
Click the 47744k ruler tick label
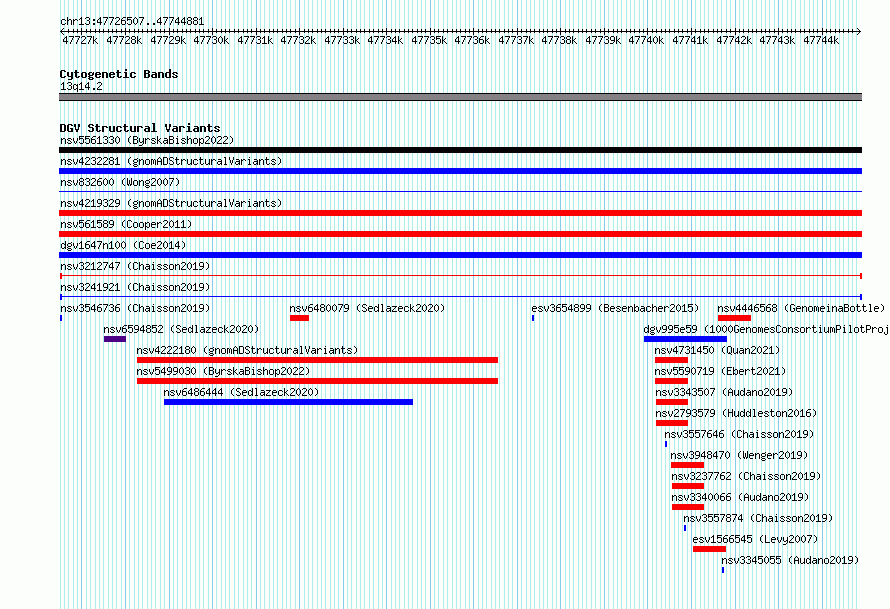point(821,40)
